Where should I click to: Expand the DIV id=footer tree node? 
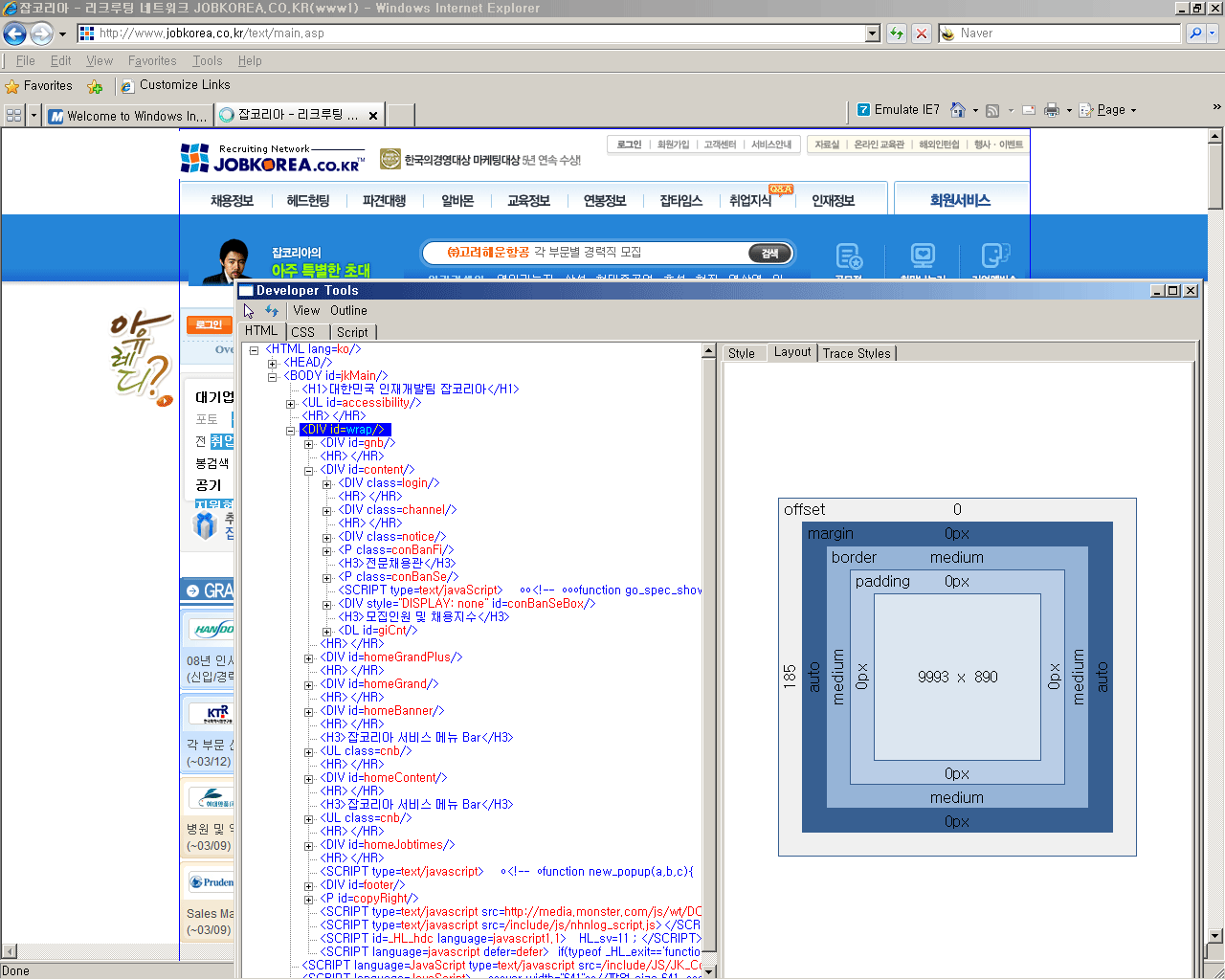308,886
